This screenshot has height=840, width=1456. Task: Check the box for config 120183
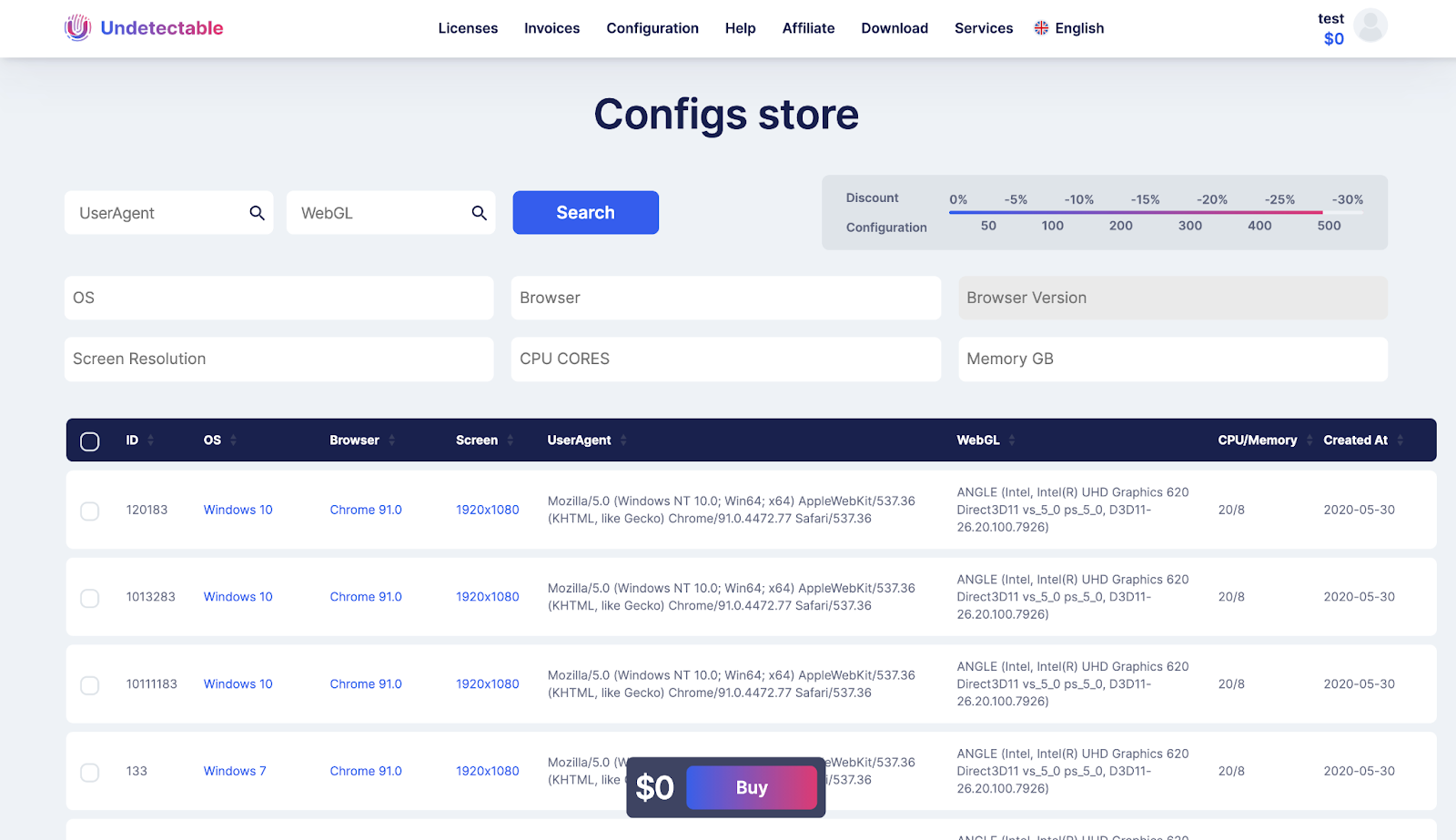(90, 511)
